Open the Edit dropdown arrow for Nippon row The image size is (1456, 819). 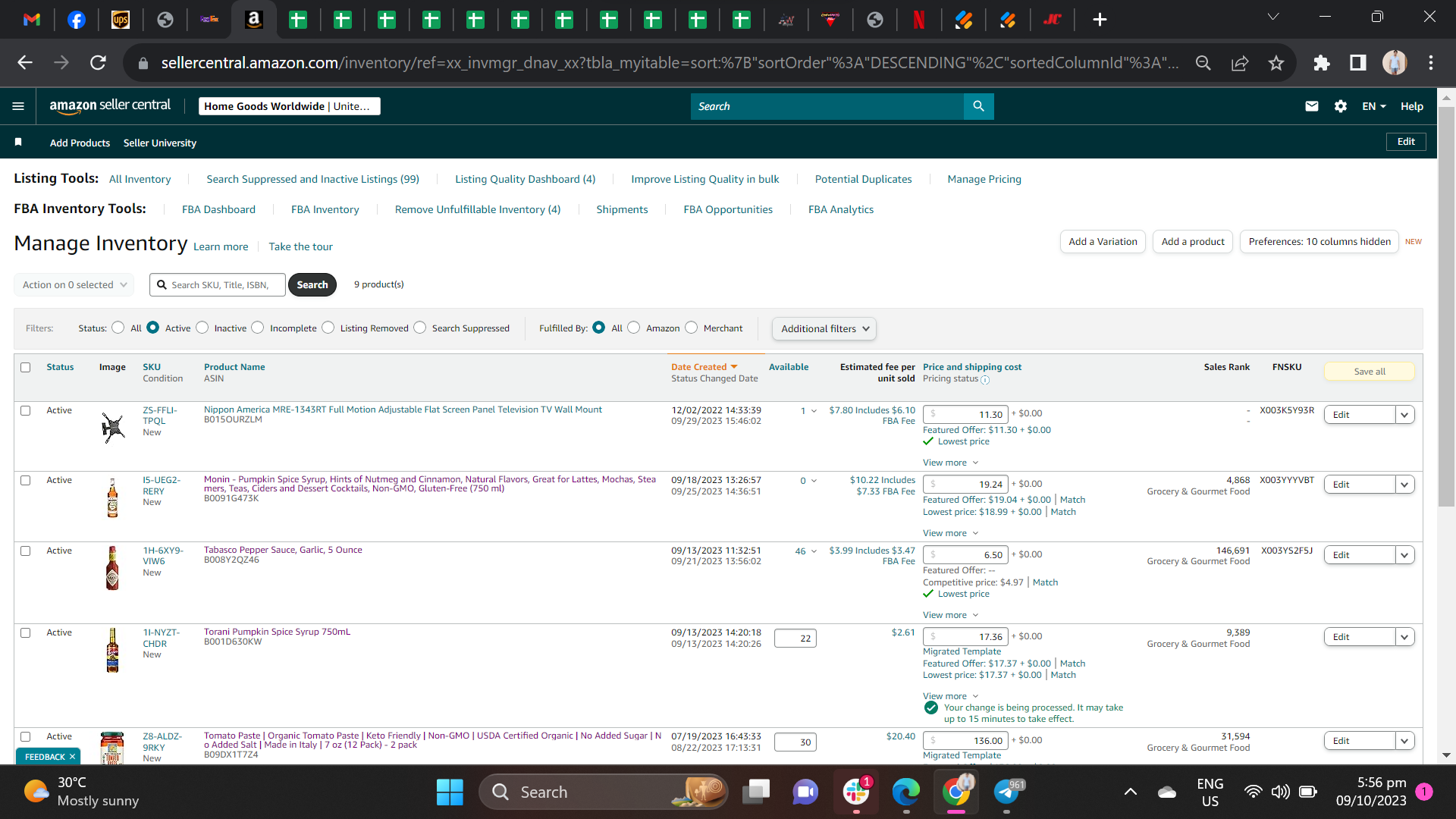[1404, 415]
